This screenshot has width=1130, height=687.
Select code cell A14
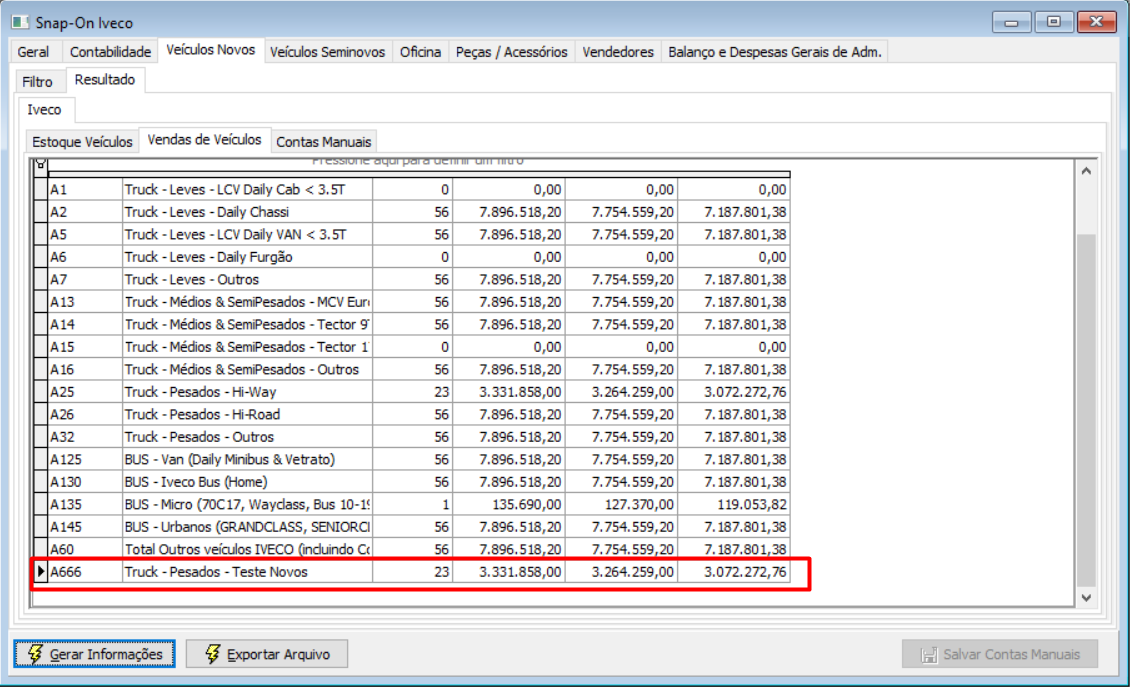pos(85,324)
